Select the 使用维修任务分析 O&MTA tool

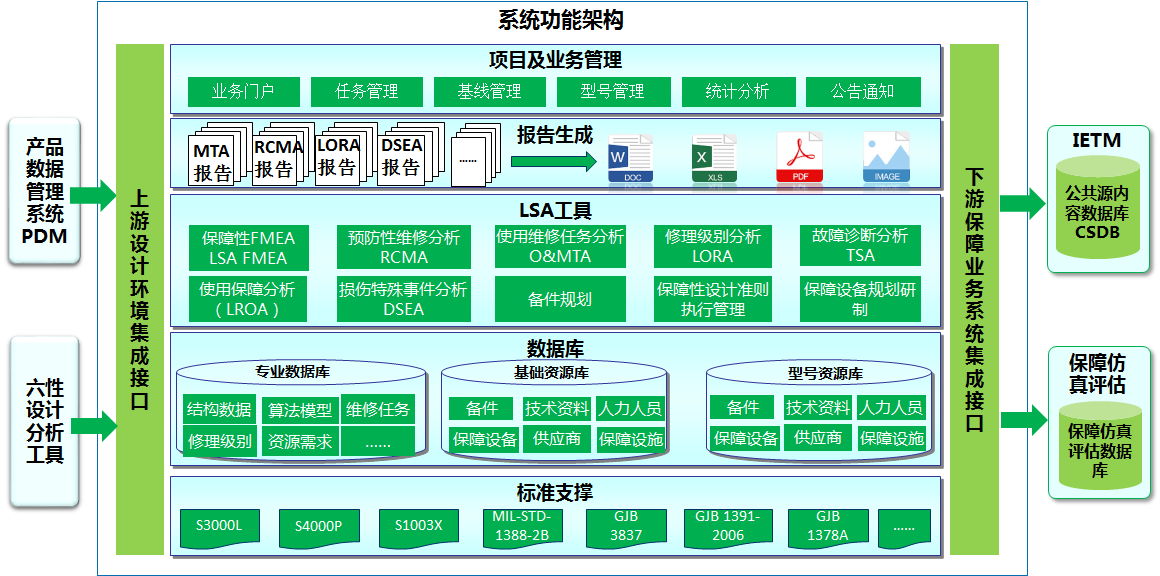[560, 247]
